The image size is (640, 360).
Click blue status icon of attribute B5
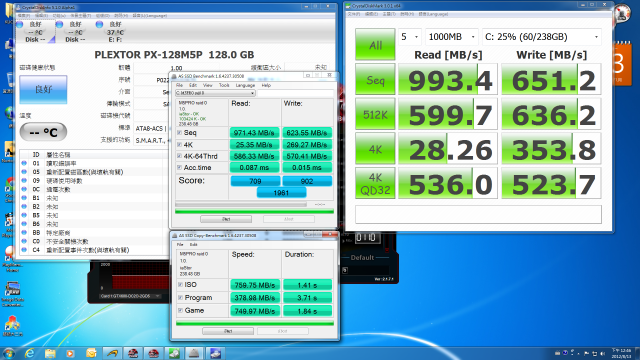coord(24,215)
